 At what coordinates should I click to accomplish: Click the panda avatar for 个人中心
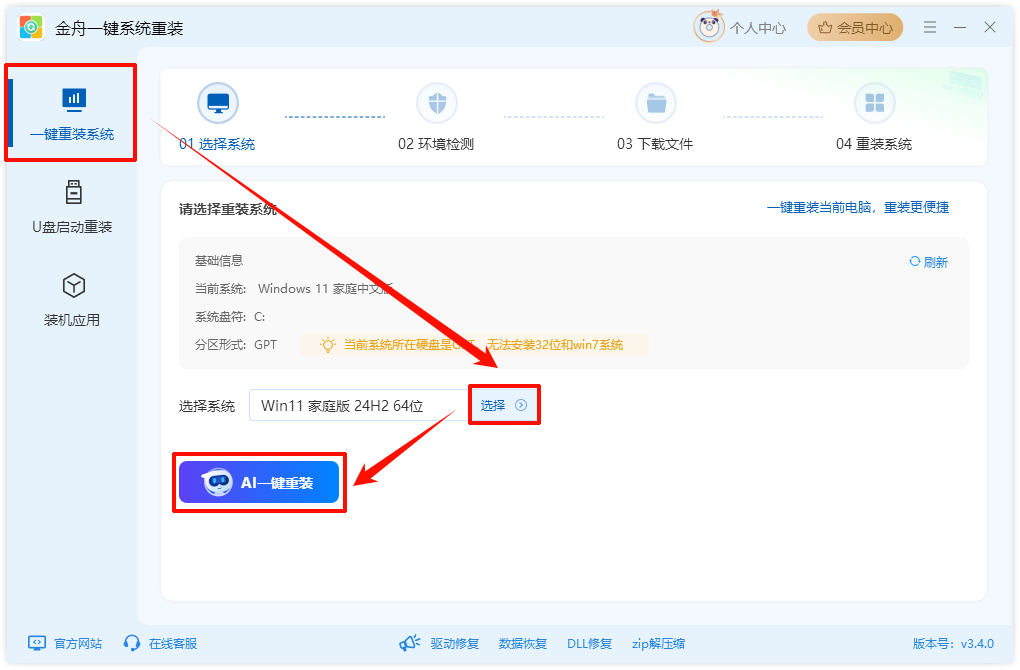pos(709,26)
